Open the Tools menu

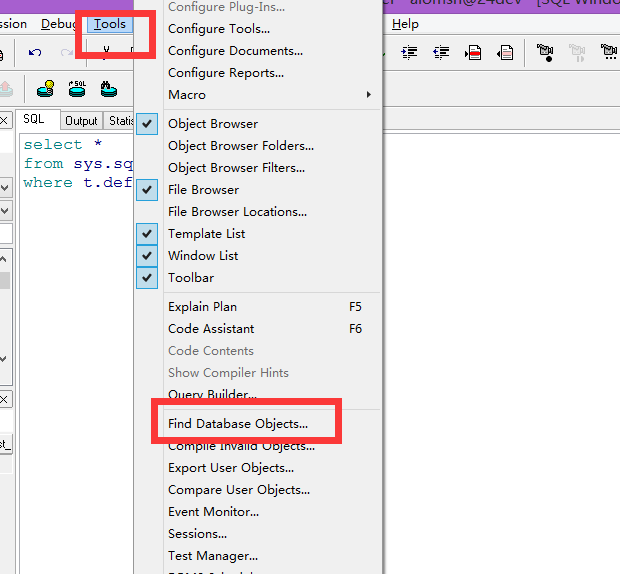(x=110, y=24)
